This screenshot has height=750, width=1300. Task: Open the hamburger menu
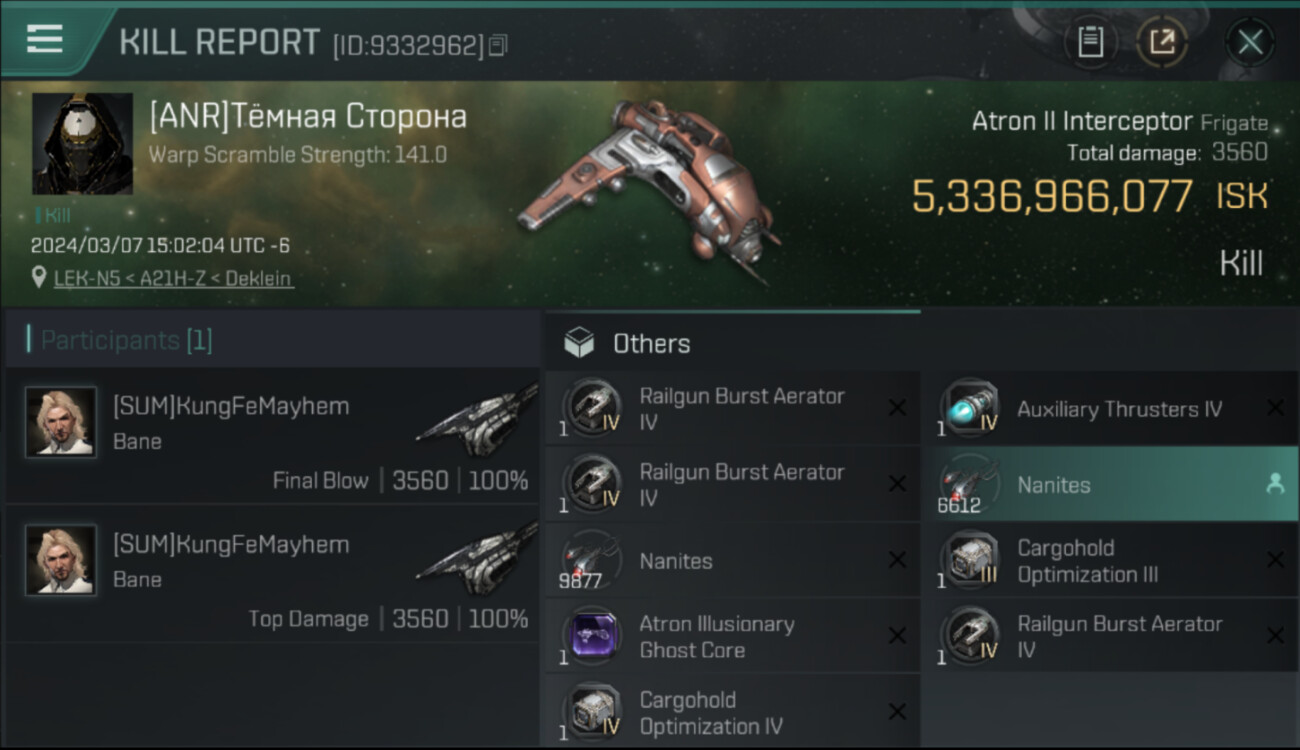point(45,39)
